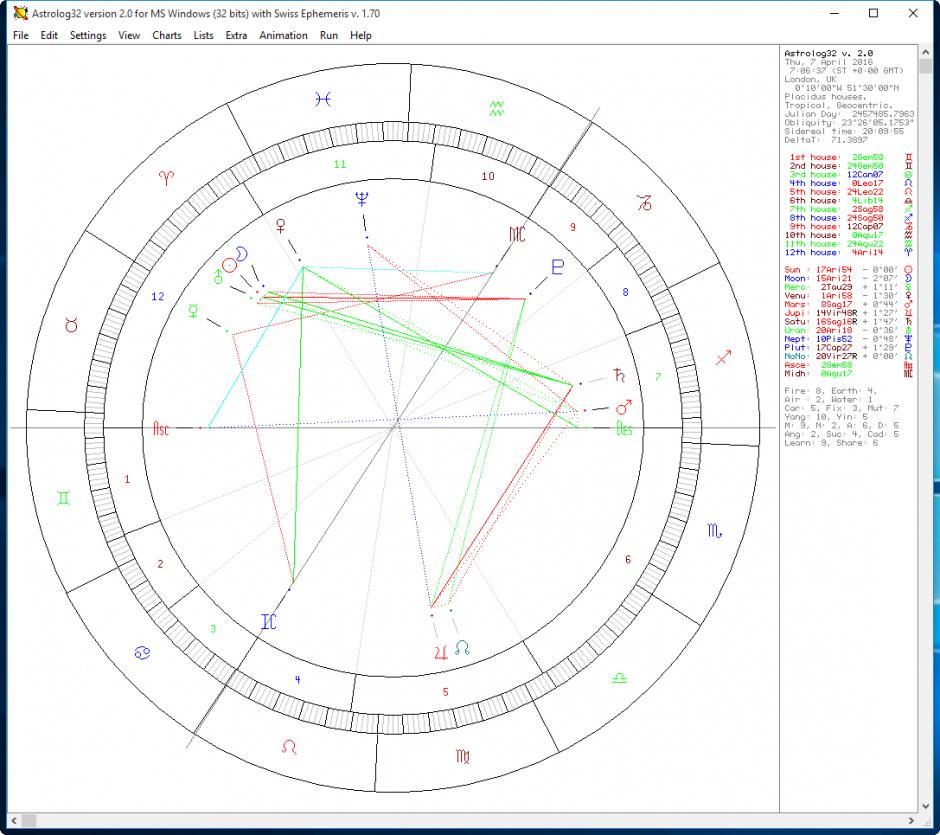Image resolution: width=940 pixels, height=835 pixels.
Task: Click the Scorpio glyph in the zodiac ring
Action: coord(715,530)
